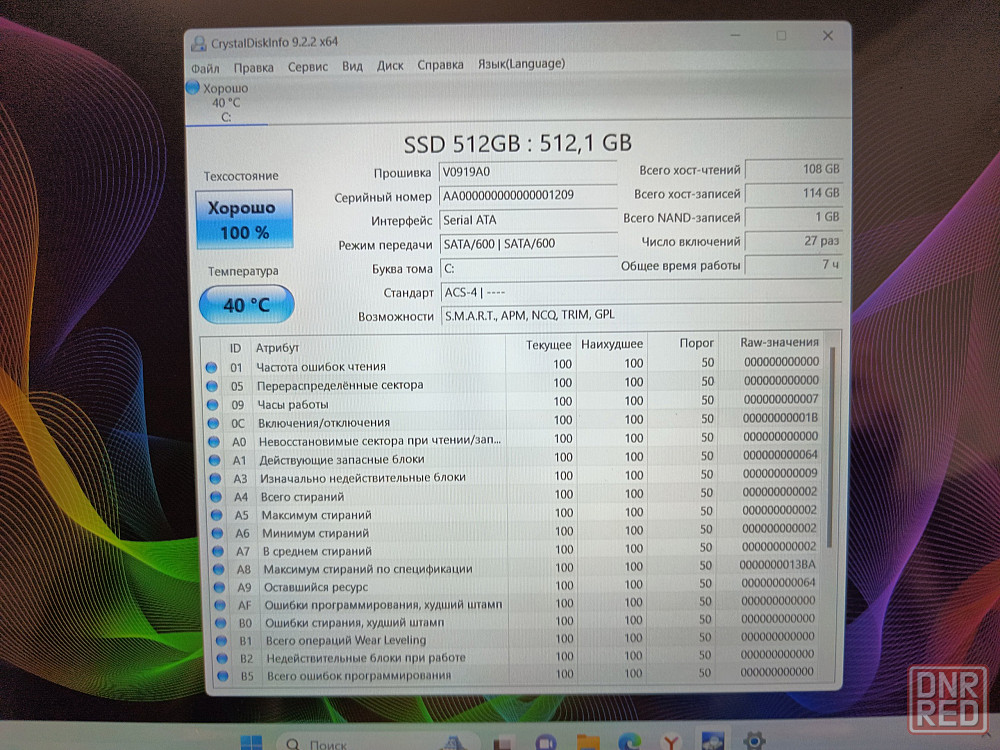The image size is (1000, 750).
Task: Click the SSD 512GB : 512,1 GB title
Action: pyautogui.click(x=517, y=143)
